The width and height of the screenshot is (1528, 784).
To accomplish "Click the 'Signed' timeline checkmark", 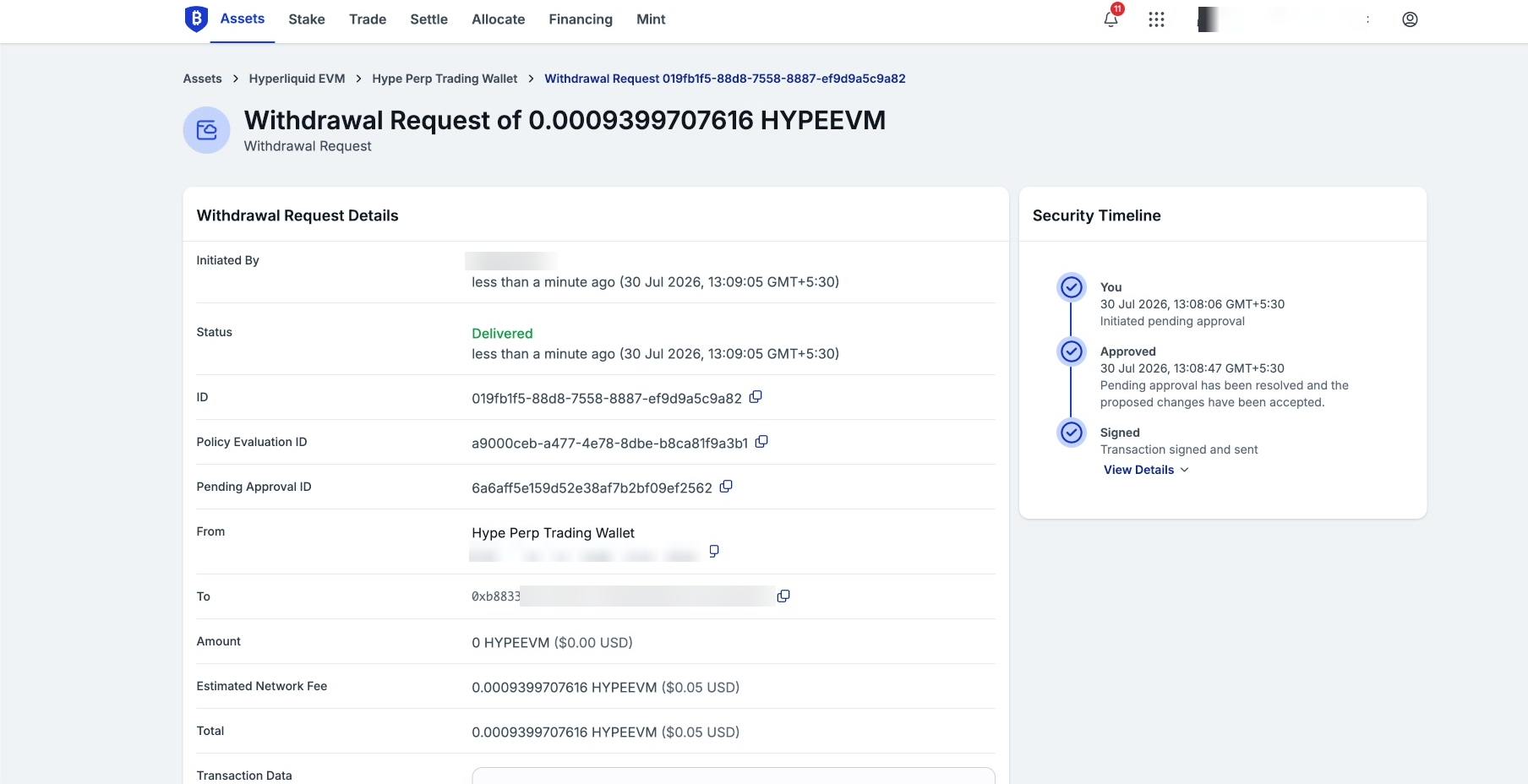I will 1072,433.
